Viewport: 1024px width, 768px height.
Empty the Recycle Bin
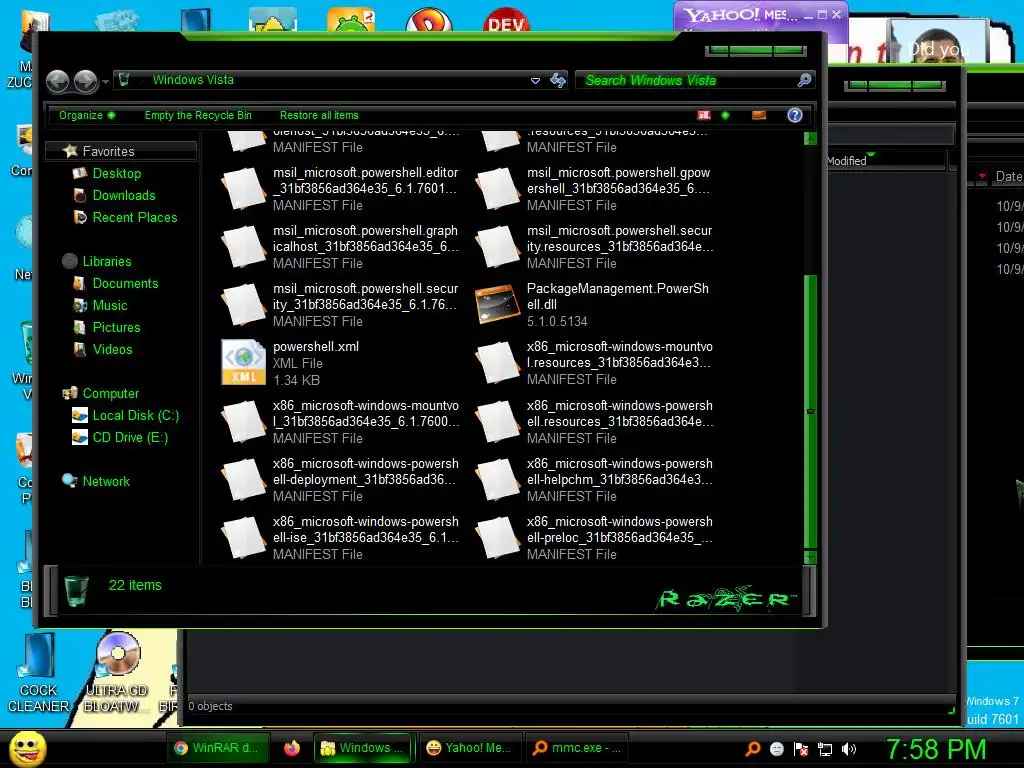(x=198, y=116)
